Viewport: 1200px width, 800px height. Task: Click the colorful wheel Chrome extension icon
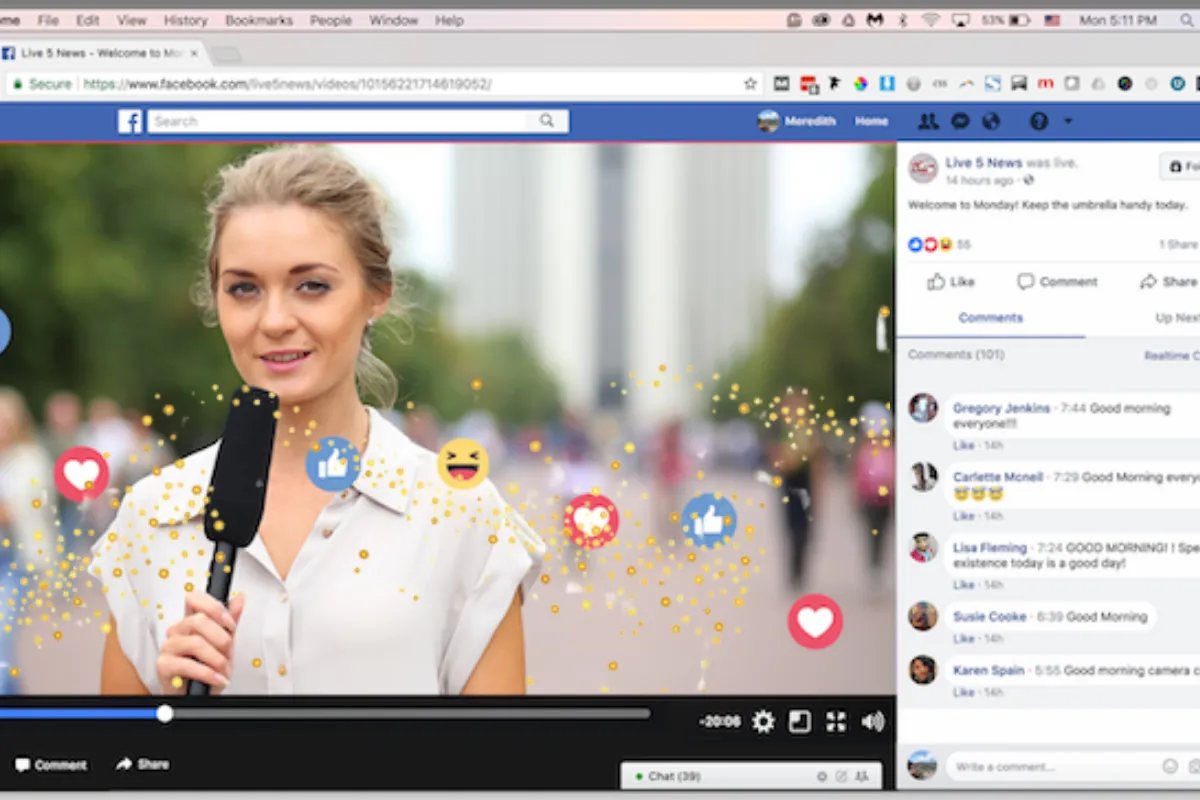coord(860,84)
